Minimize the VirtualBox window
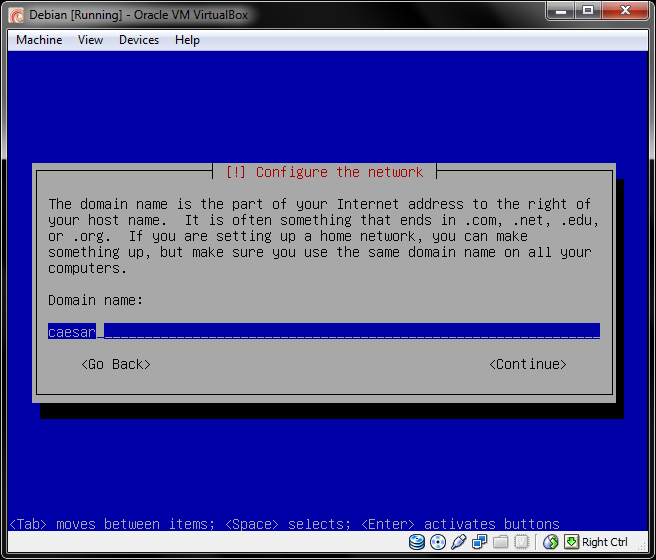The width and height of the screenshot is (656, 560). click(561, 10)
